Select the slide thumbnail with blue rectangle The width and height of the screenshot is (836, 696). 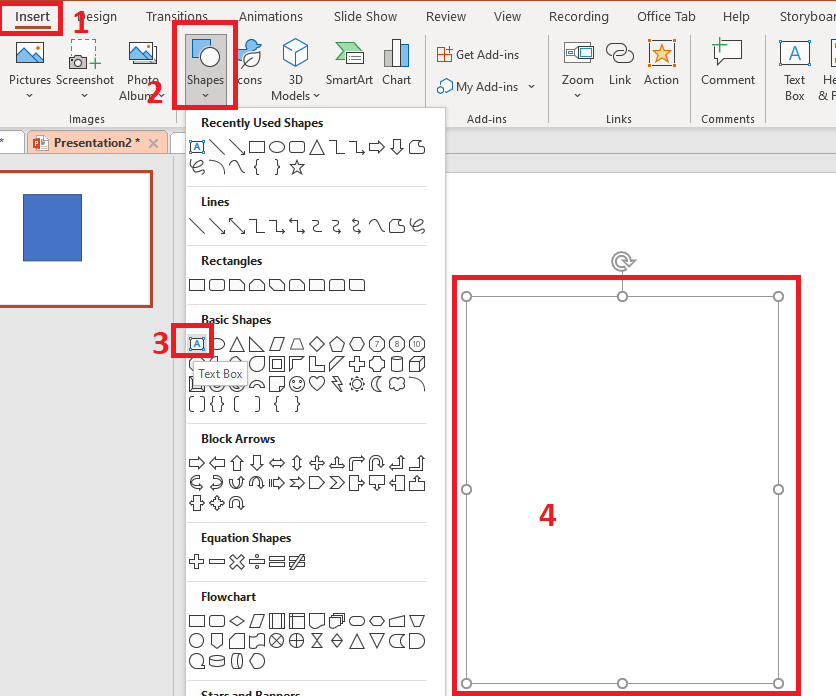[76, 239]
